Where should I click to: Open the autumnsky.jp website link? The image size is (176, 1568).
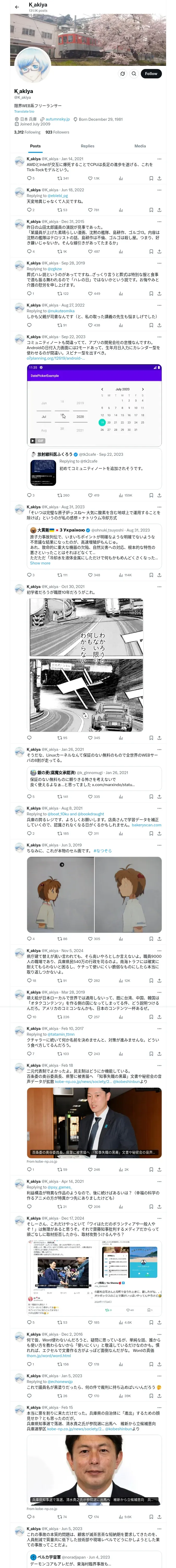point(57,119)
